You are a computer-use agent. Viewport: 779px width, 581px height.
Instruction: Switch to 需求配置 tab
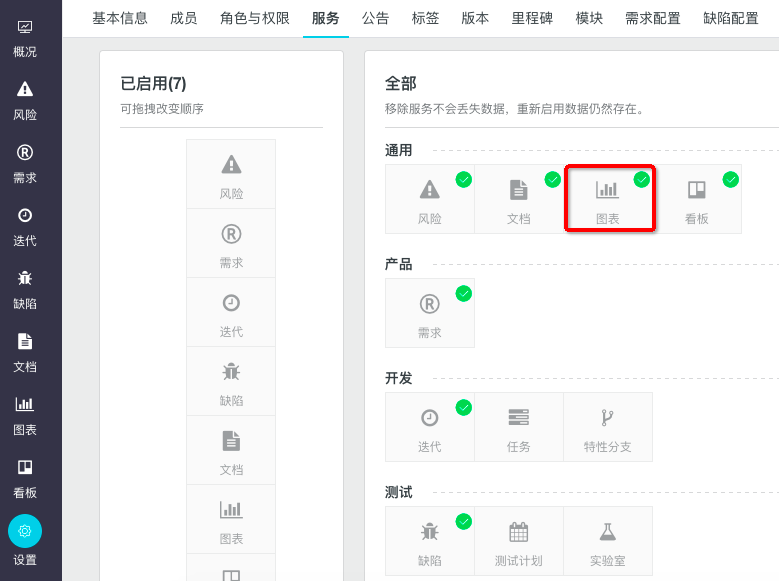tap(652, 18)
